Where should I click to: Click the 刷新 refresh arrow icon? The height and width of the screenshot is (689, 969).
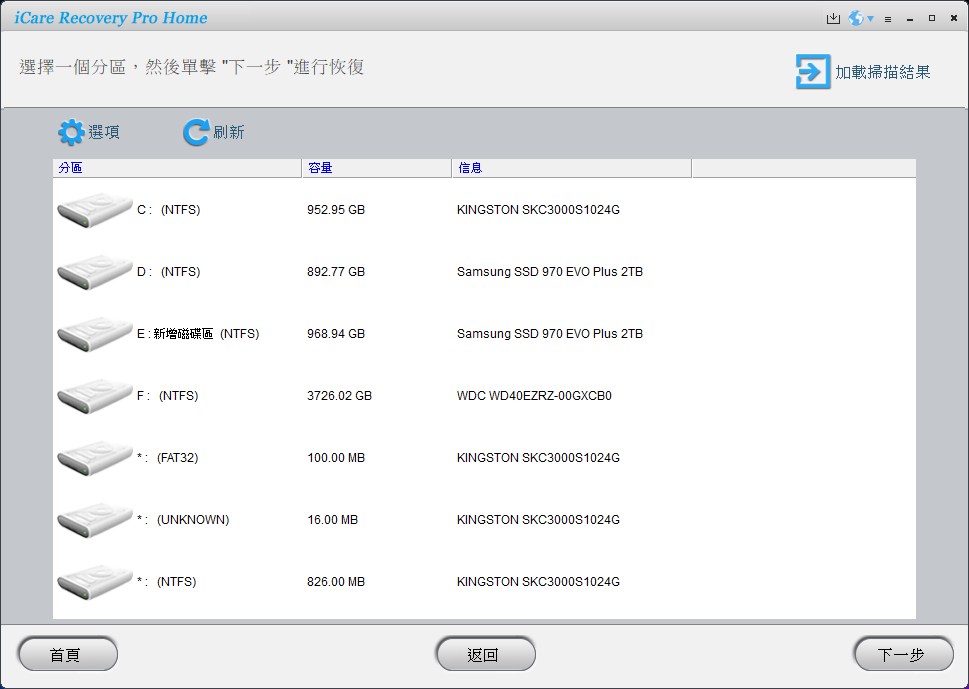[x=196, y=132]
